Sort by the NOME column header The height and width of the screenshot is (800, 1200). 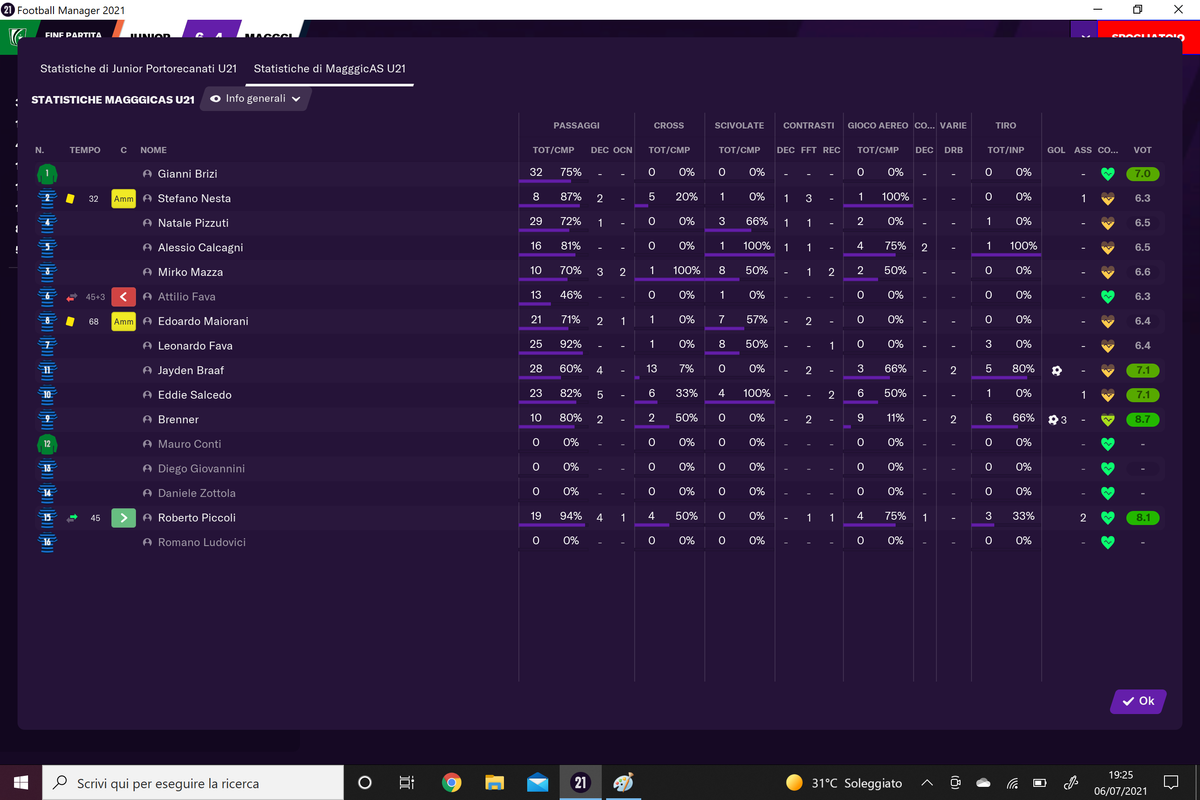coord(153,150)
